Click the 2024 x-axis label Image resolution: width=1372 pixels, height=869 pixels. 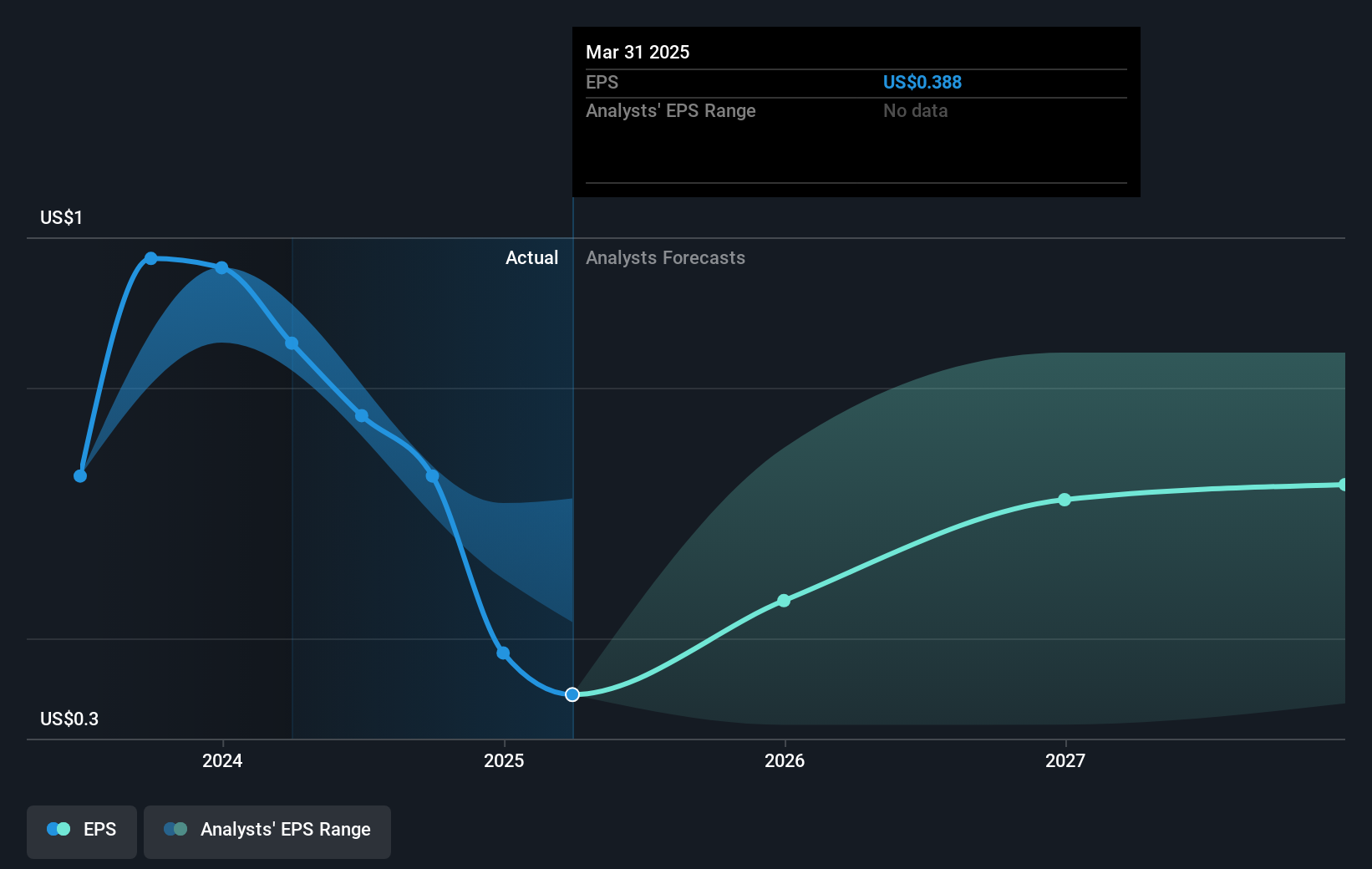coord(222,760)
